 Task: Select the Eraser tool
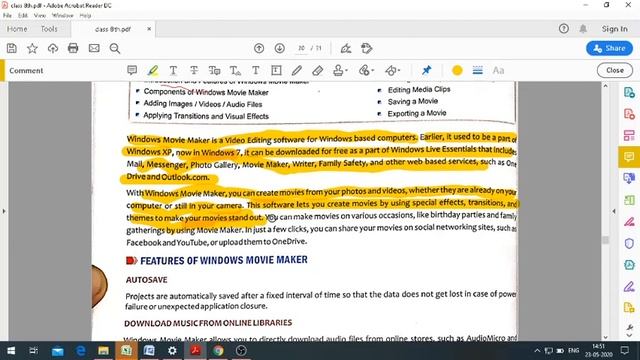point(318,70)
